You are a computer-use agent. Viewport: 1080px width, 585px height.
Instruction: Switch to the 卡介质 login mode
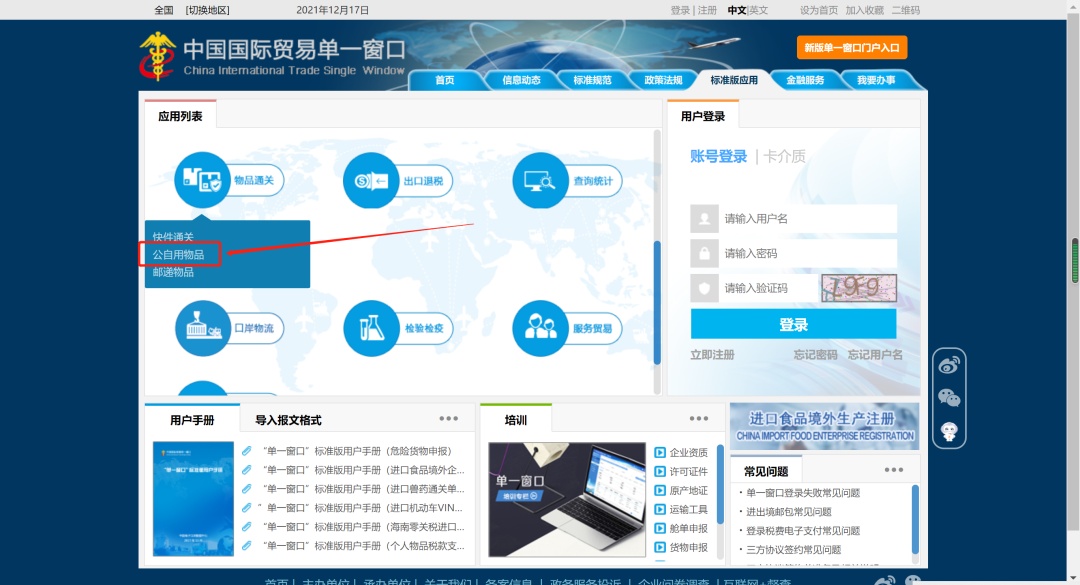pos(785,156)
